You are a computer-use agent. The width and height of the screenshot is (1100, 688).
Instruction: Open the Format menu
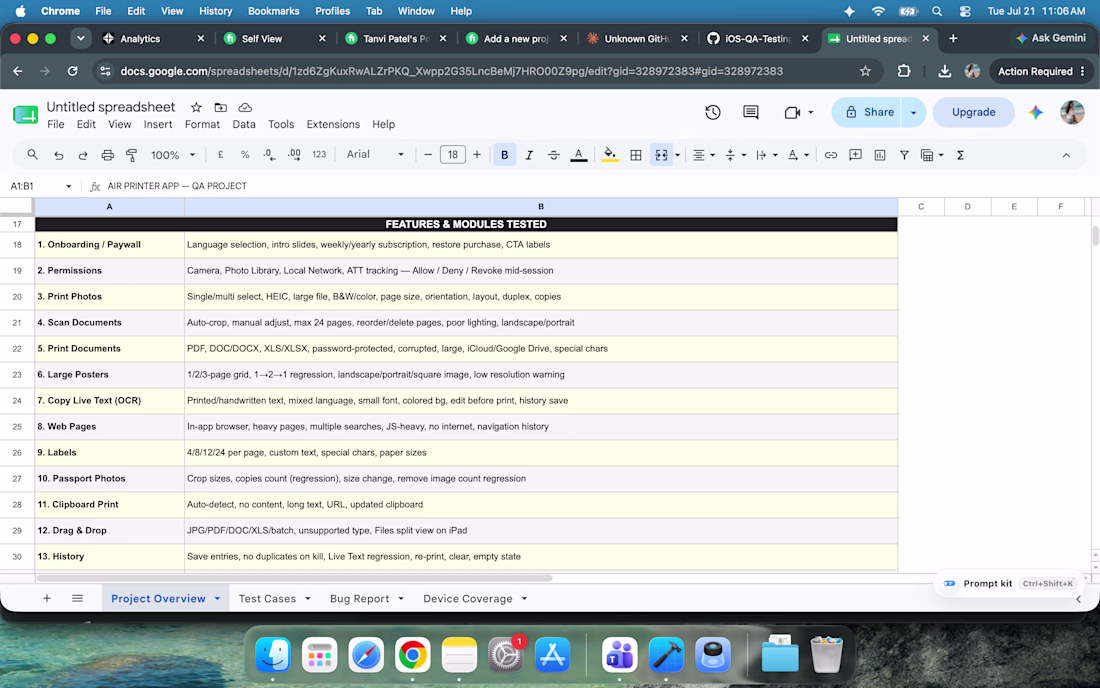point(202,124)
